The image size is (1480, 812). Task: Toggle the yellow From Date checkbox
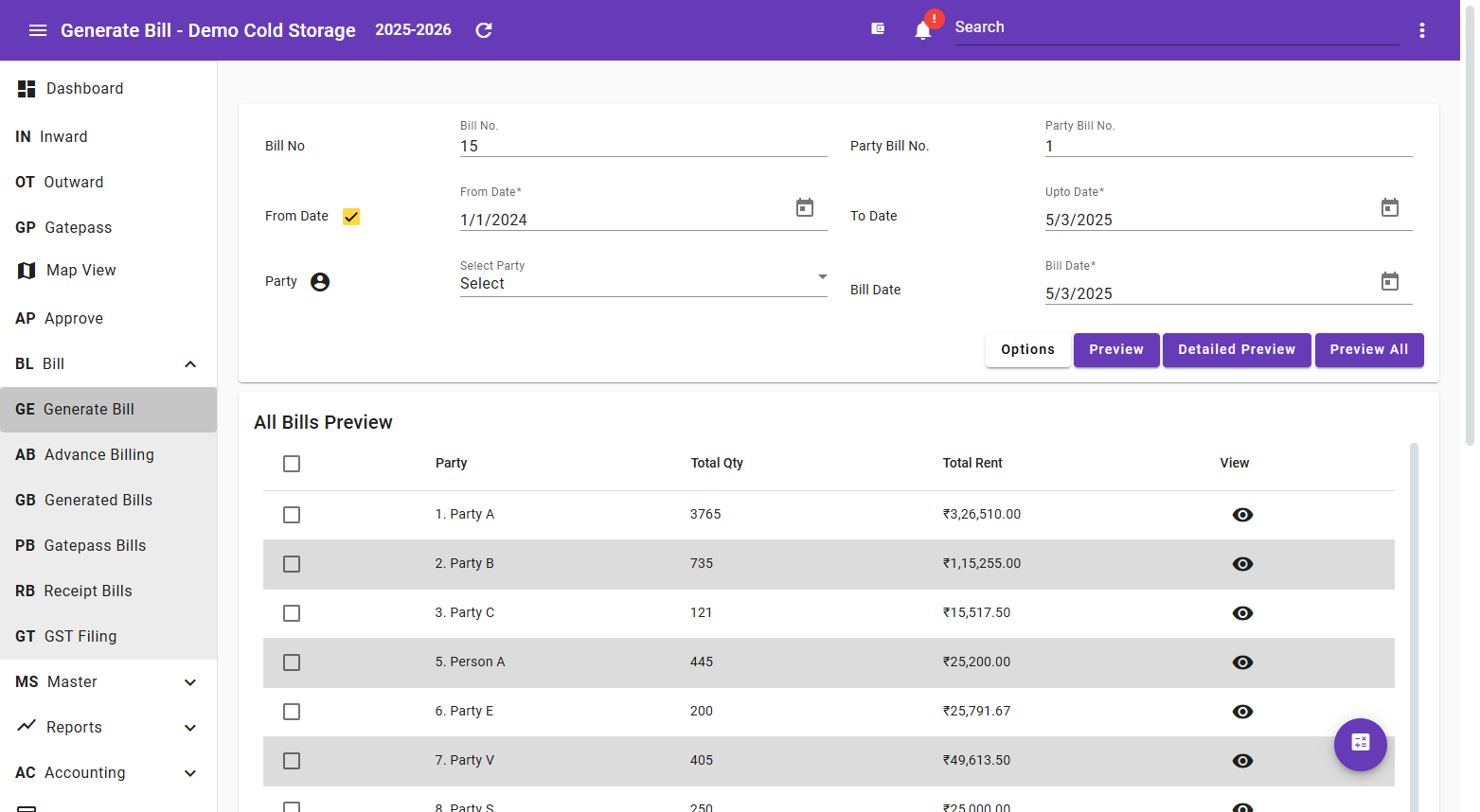click(x=350, y=216)
